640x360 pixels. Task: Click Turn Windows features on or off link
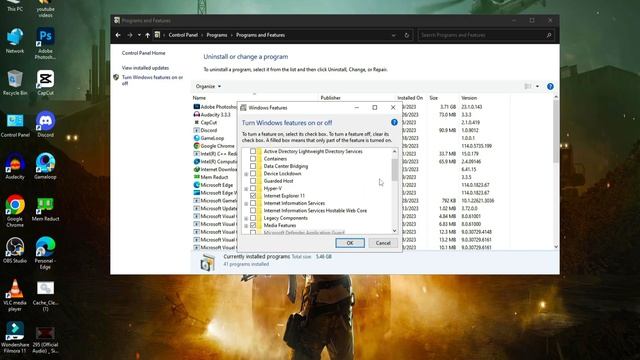[x=153, y=80]
